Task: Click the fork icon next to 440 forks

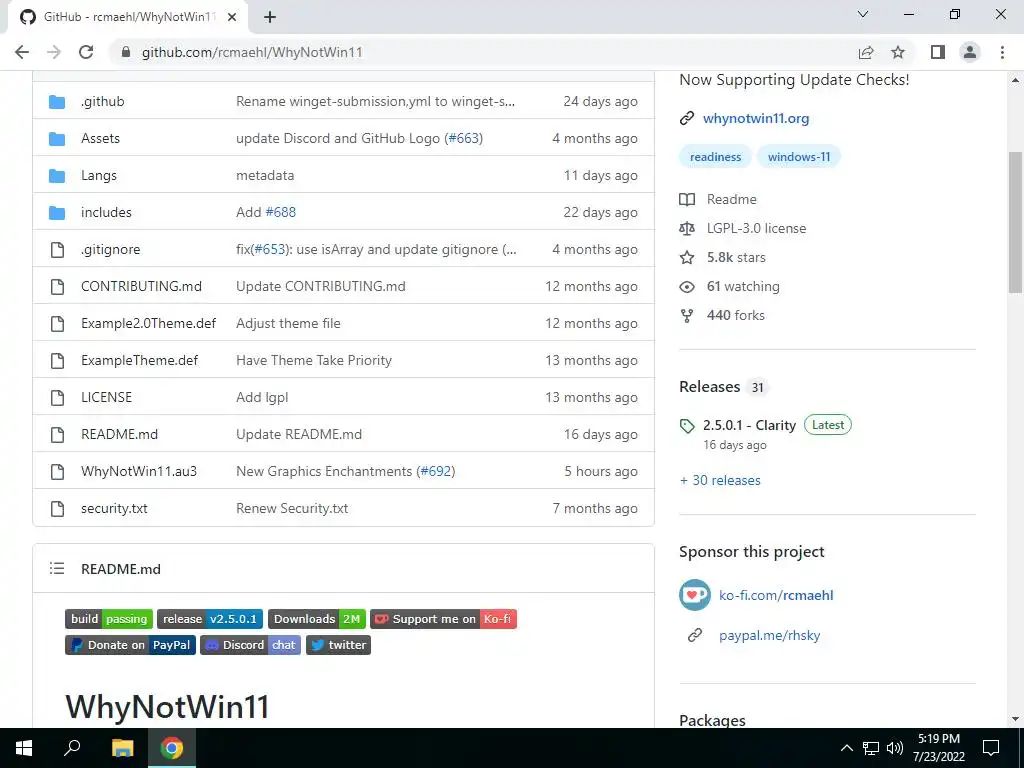Action: [x=686, y=315]
